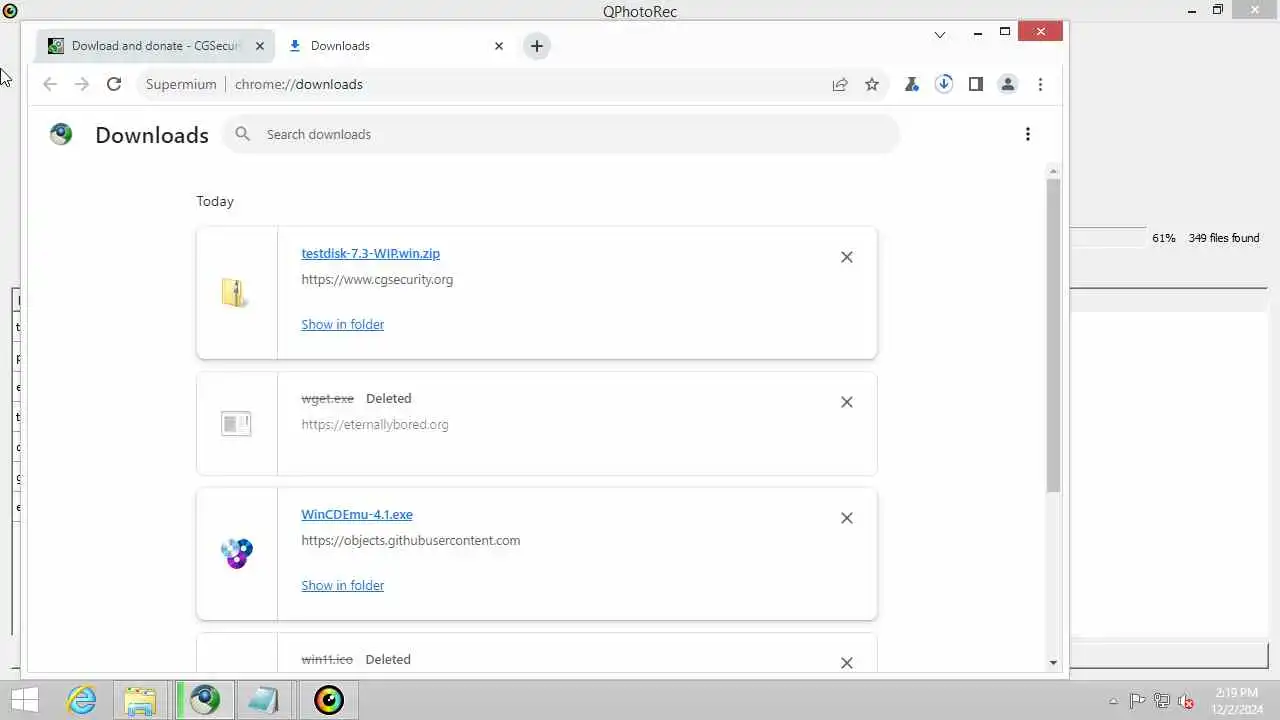This screenshot has height=720, width=1280.
Task: Remove testdisk-7.3-WIP.win.zip from list
Action: tap(847, 257)
